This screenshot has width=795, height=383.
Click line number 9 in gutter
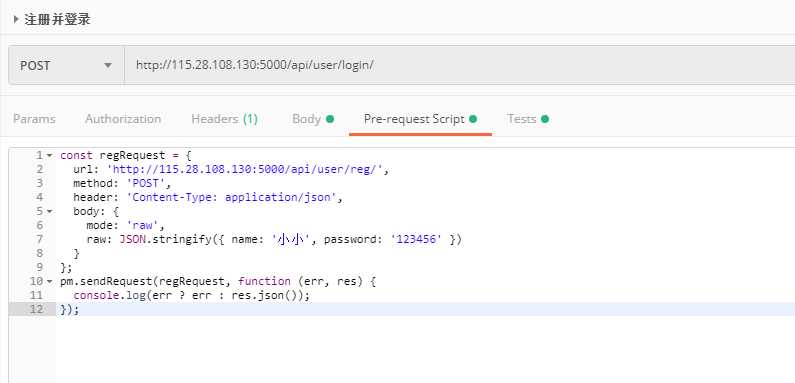(40, 267)
